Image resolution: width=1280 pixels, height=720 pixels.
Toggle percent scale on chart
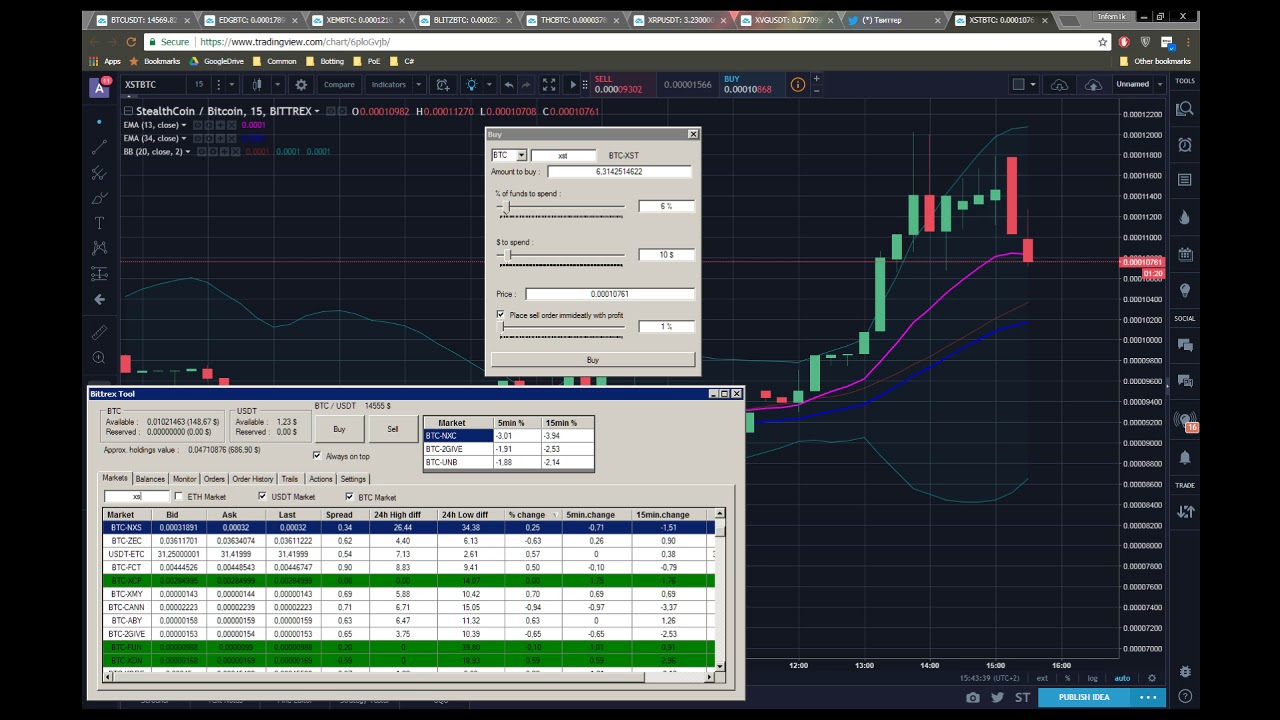point(1067,678)
